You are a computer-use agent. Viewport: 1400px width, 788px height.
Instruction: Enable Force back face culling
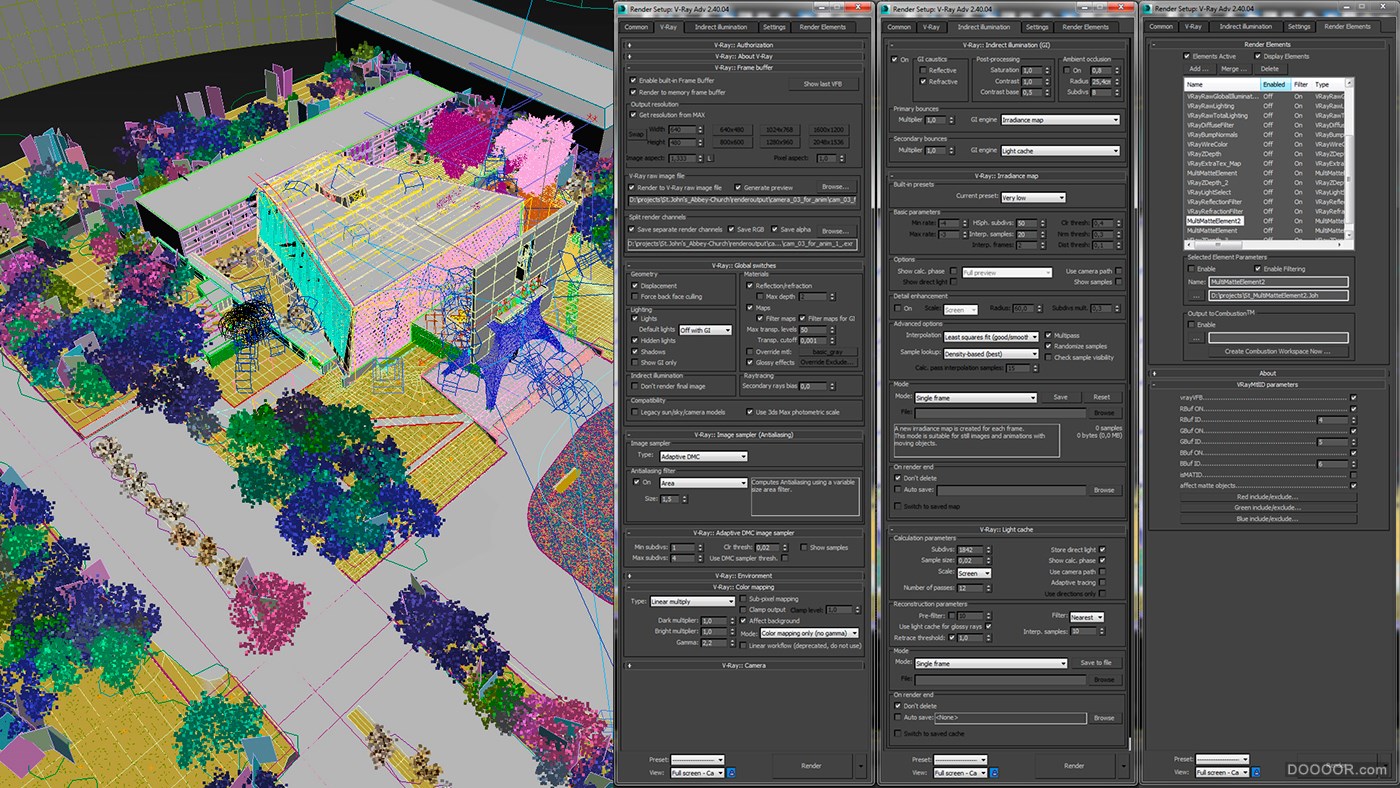(x=635, y=297)
